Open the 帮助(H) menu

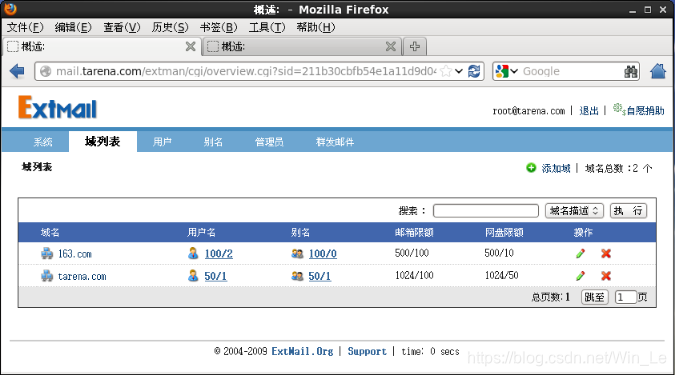pyautogui.click(x=316, y=28)
